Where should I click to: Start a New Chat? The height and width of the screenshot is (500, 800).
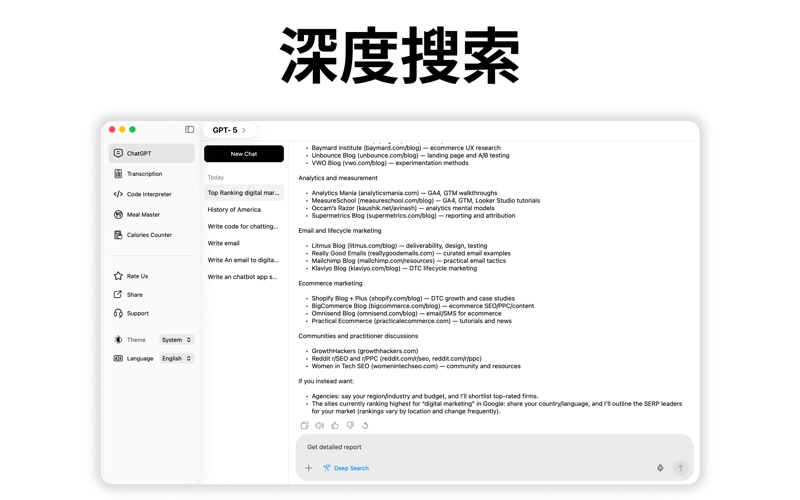coord(244,154)
